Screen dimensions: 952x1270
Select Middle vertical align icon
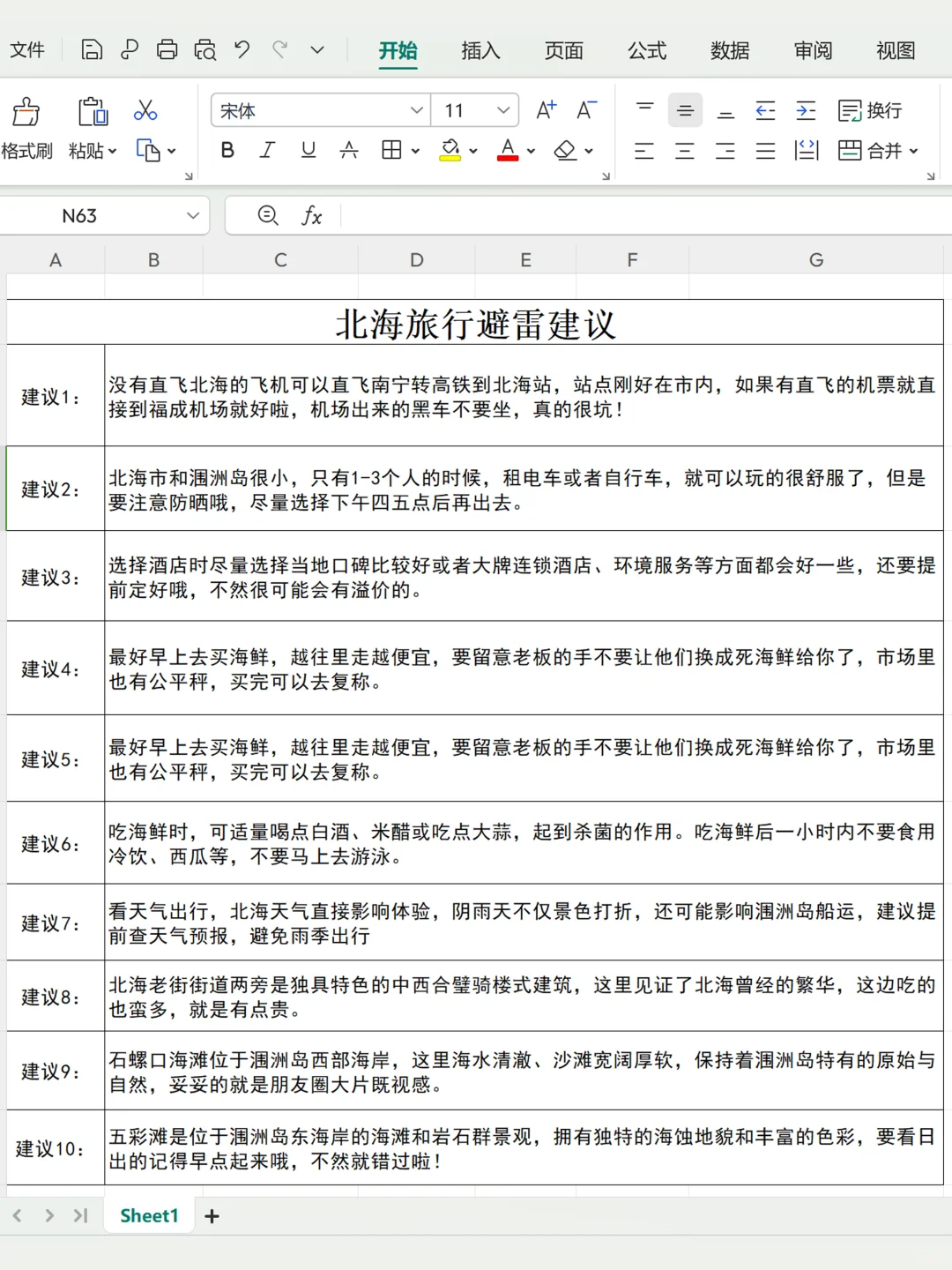click(685, 110)
